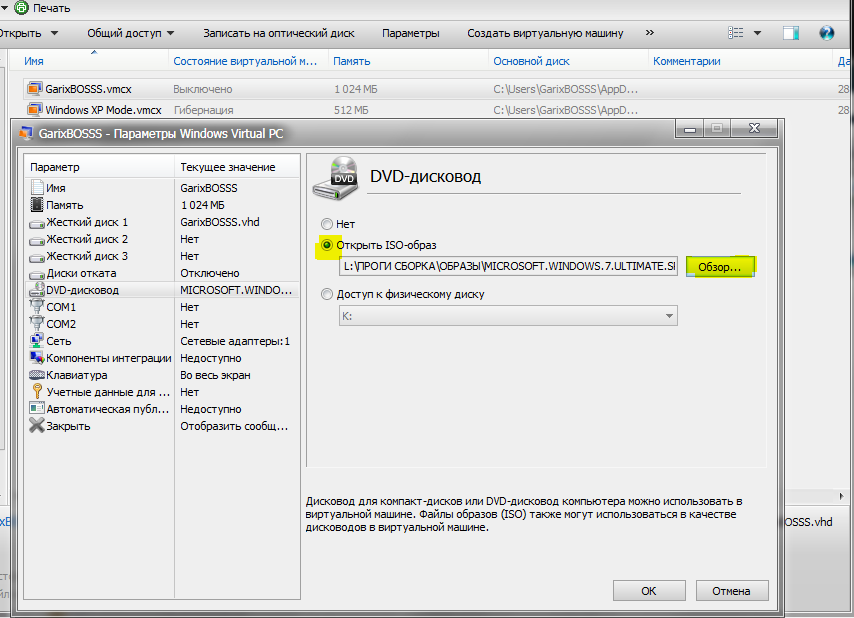Screen dimensions: 854x618
Task: Click the ISO image path field
Action: (x=508, y=266)
